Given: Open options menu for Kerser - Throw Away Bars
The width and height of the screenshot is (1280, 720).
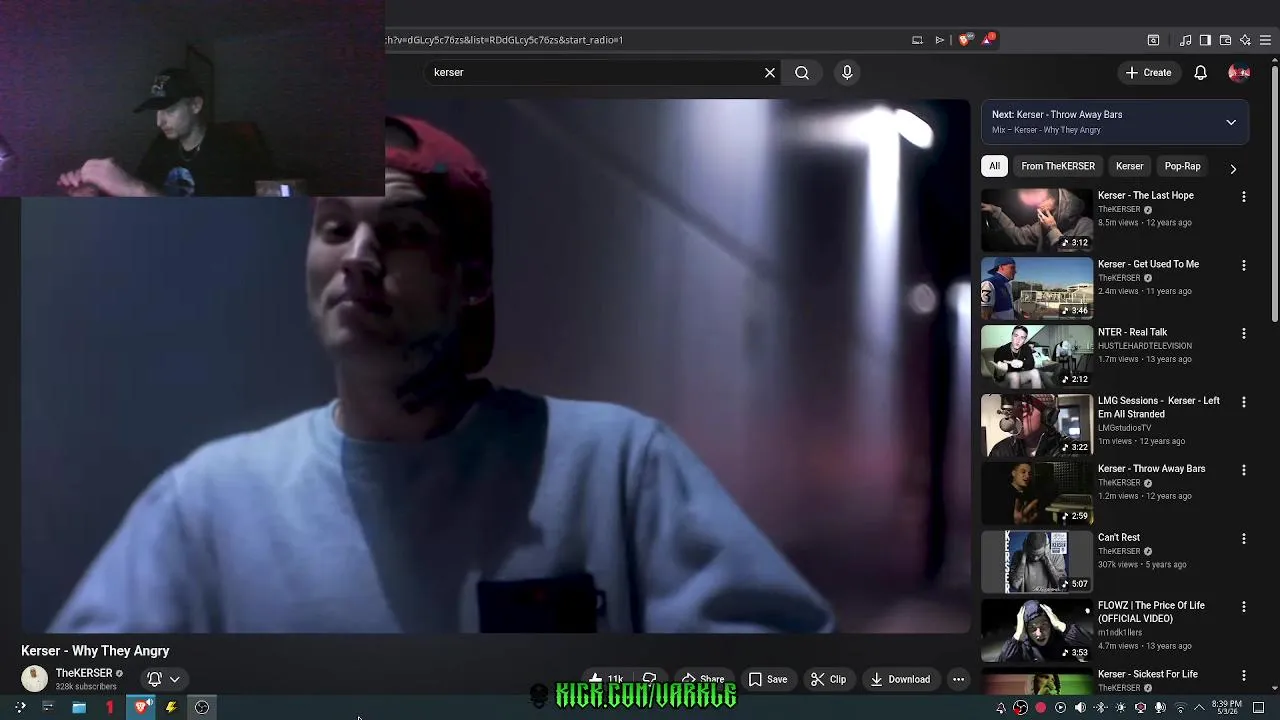Looking at the screenshot, I should [1244, 470].
